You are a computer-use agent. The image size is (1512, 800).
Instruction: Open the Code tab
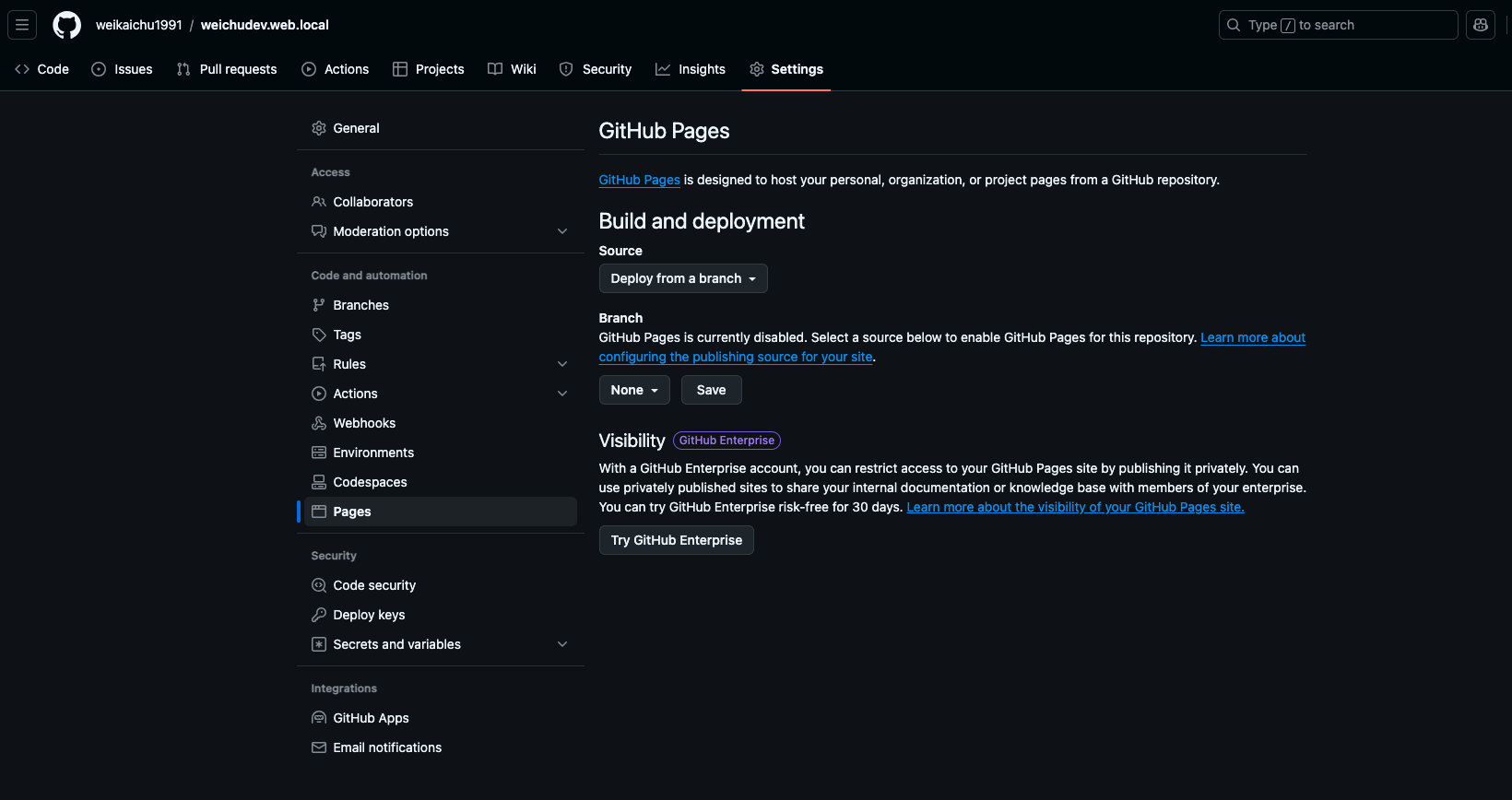click(x=42, y=69)
